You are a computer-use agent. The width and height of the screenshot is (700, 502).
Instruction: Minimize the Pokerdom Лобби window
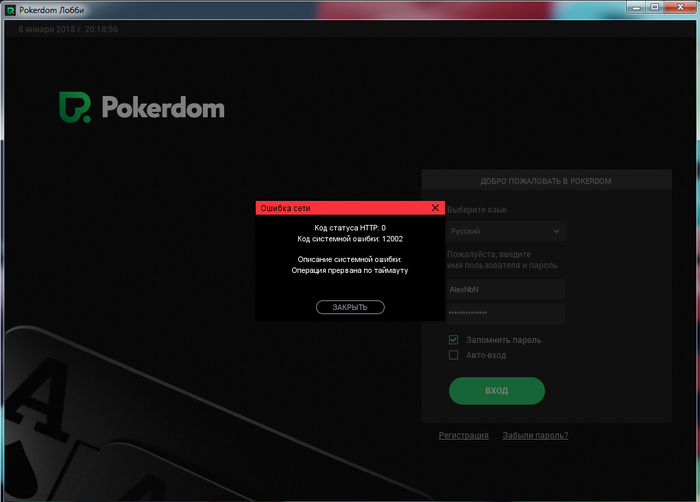click(636, 8)
